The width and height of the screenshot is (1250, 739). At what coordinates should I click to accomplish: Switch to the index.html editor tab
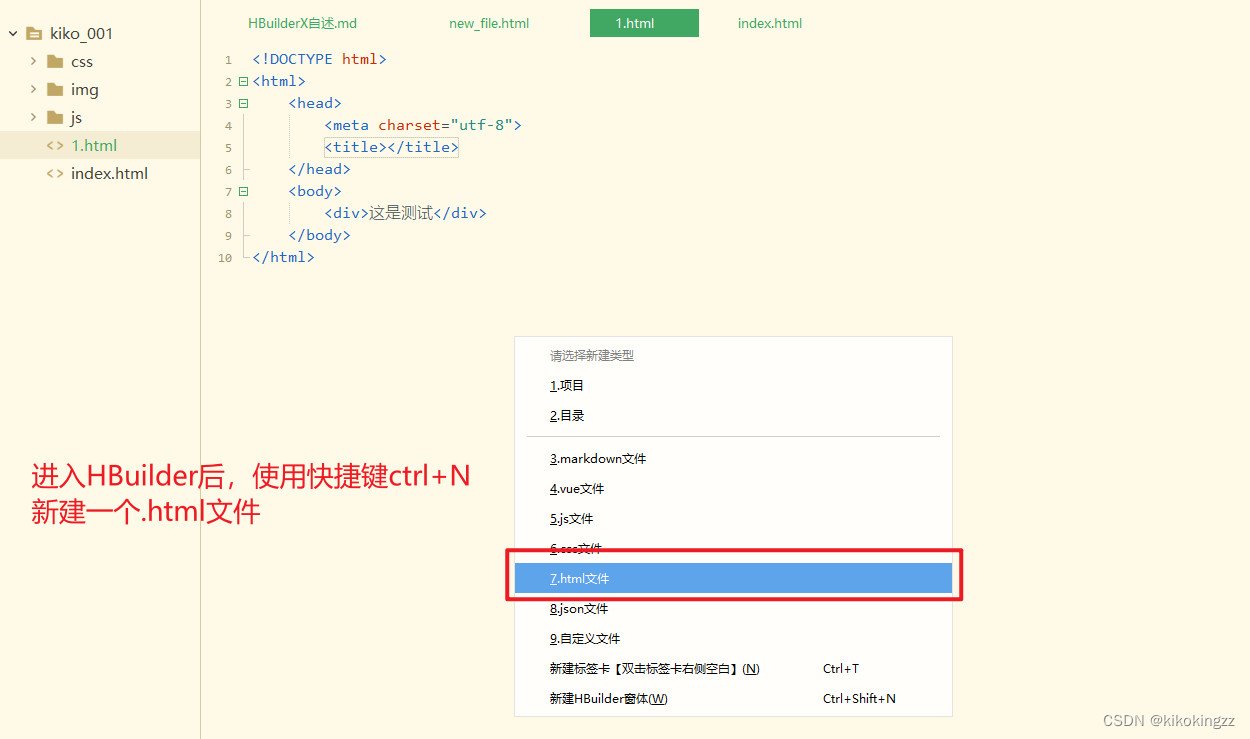(x=770, y=23)
